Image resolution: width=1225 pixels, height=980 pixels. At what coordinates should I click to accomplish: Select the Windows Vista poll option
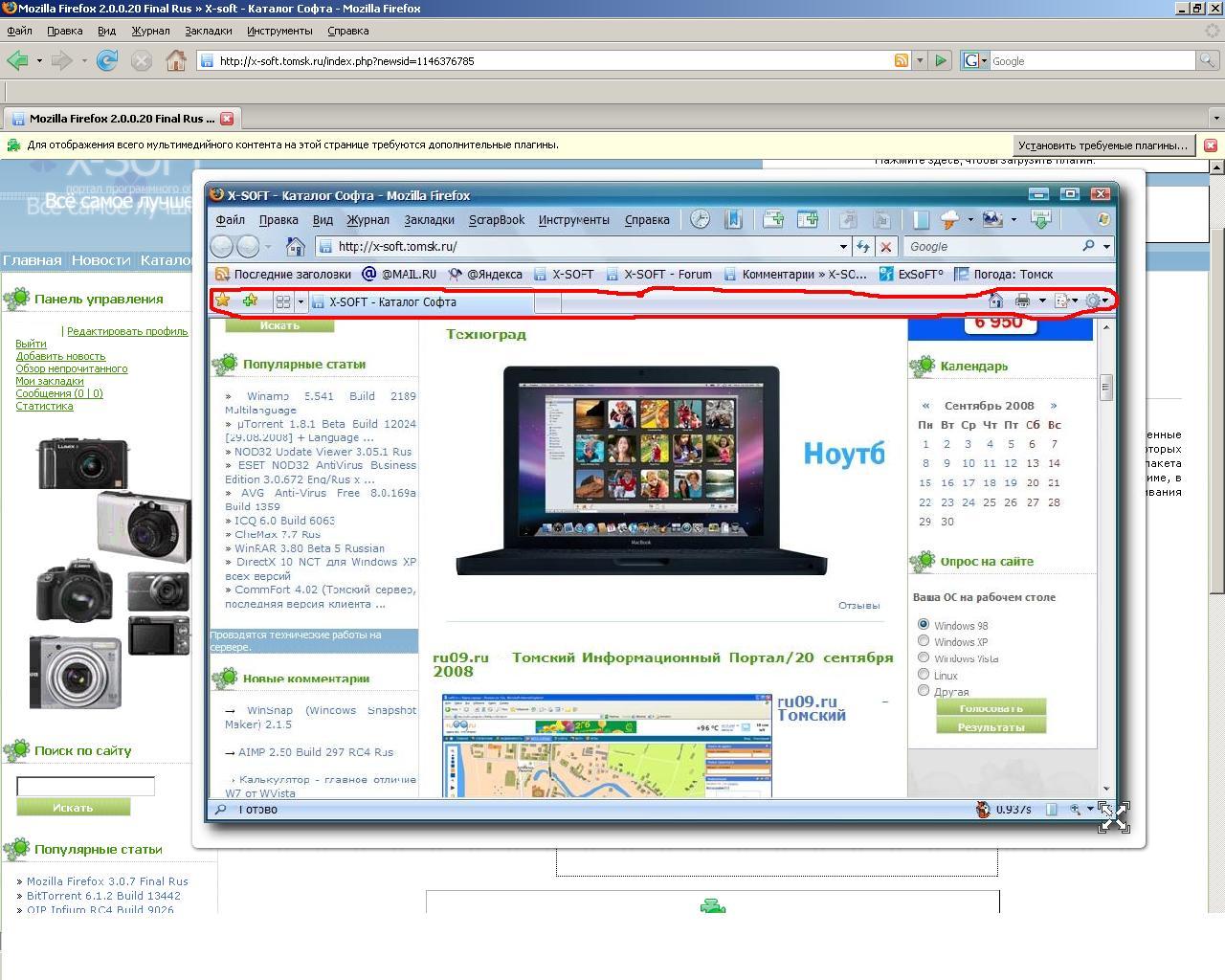point(924,657)
